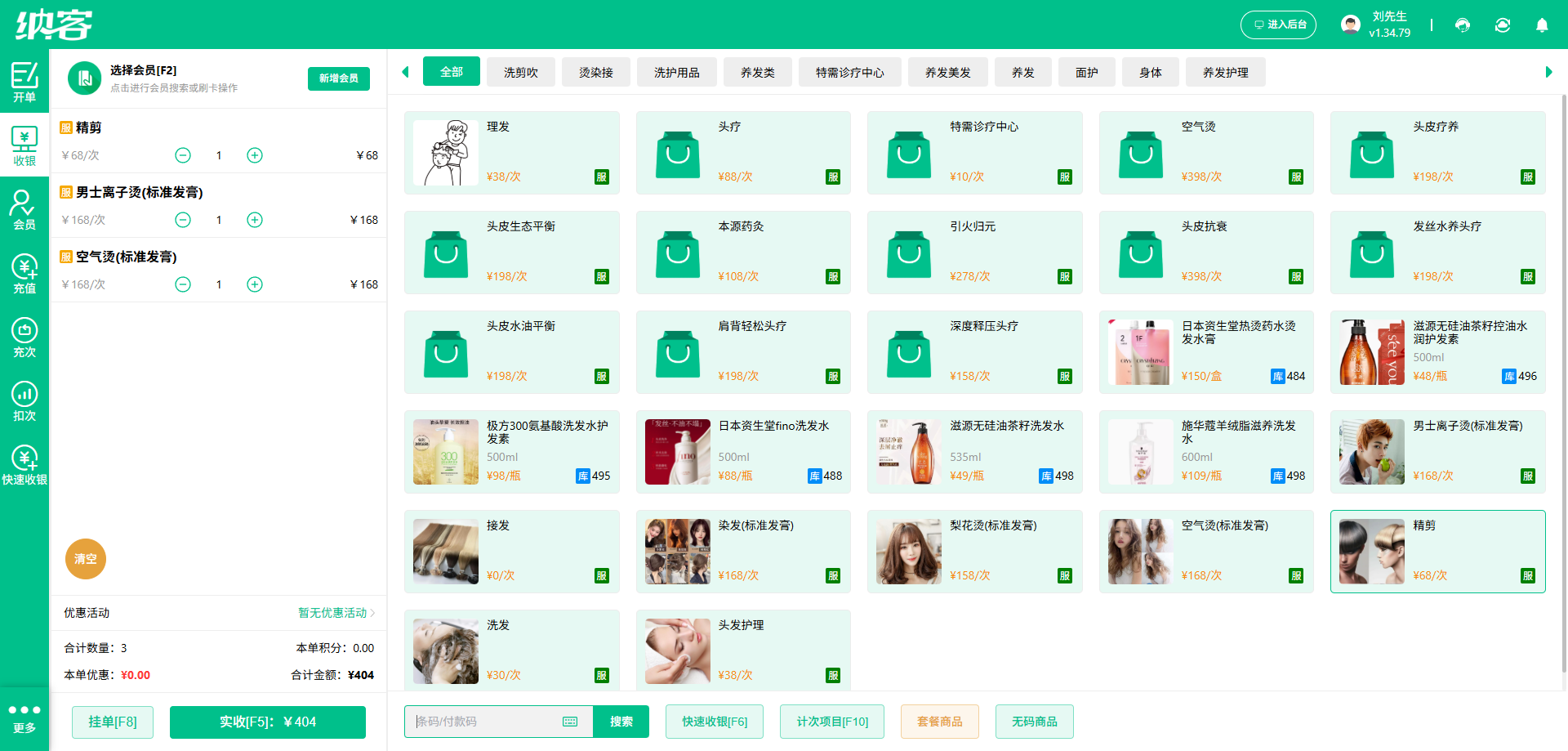1568x751 pixels.
Task: Add 理发 service card to order
Action: pyautogui.click(x=512, y=153)
